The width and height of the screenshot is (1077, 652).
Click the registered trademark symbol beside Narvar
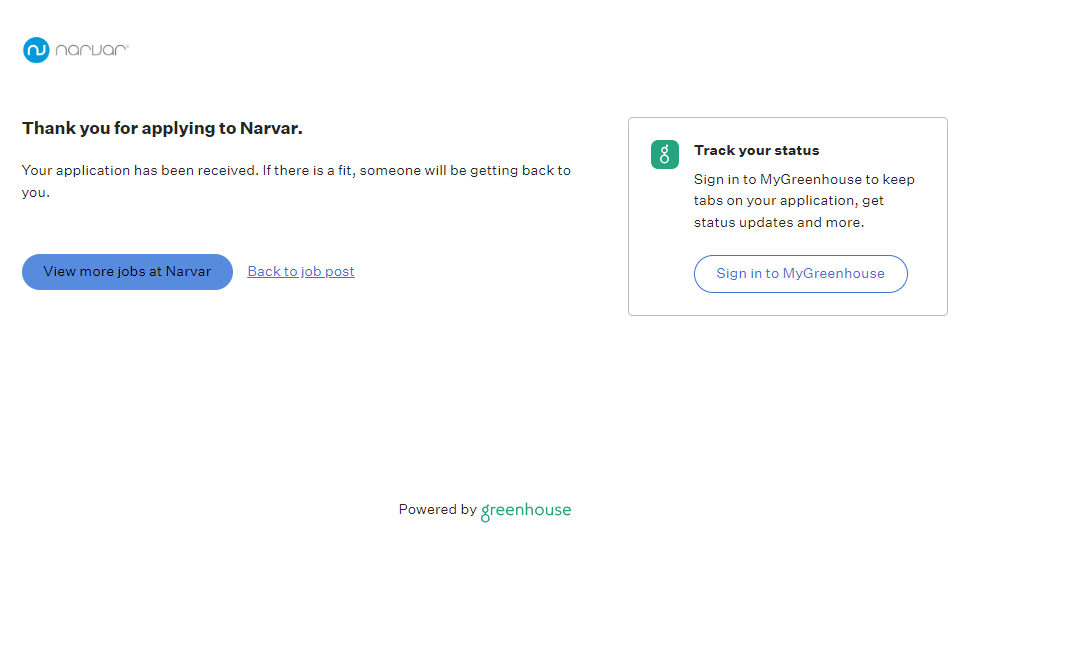click(x=127, y=45)
